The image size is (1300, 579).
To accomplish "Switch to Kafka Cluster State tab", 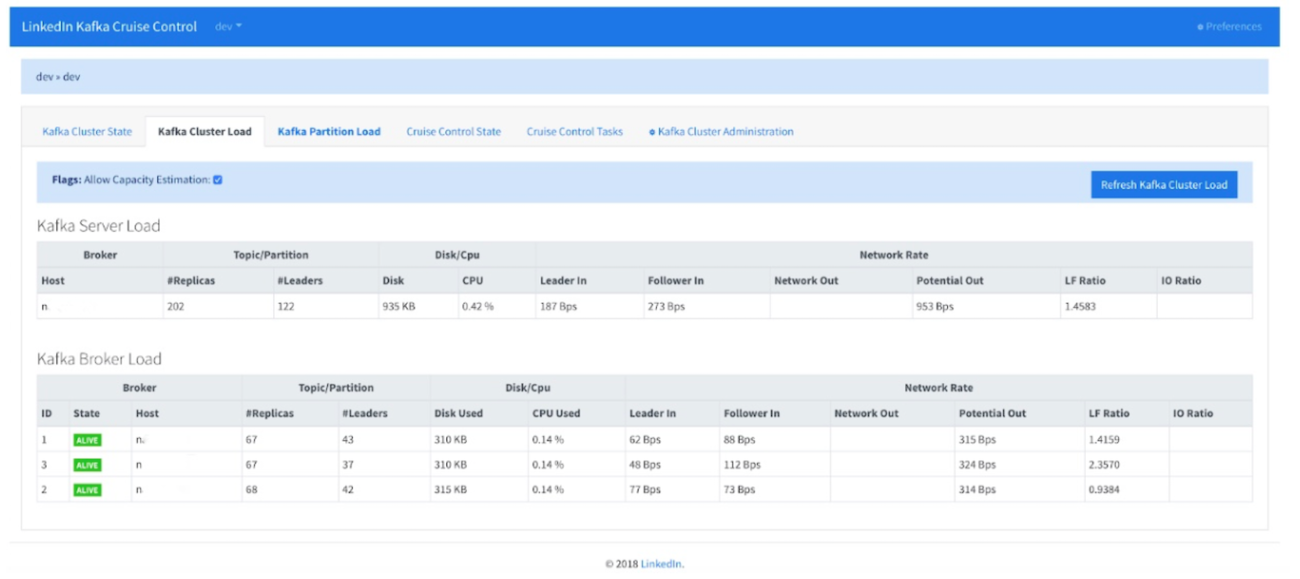I will point(87,132).
